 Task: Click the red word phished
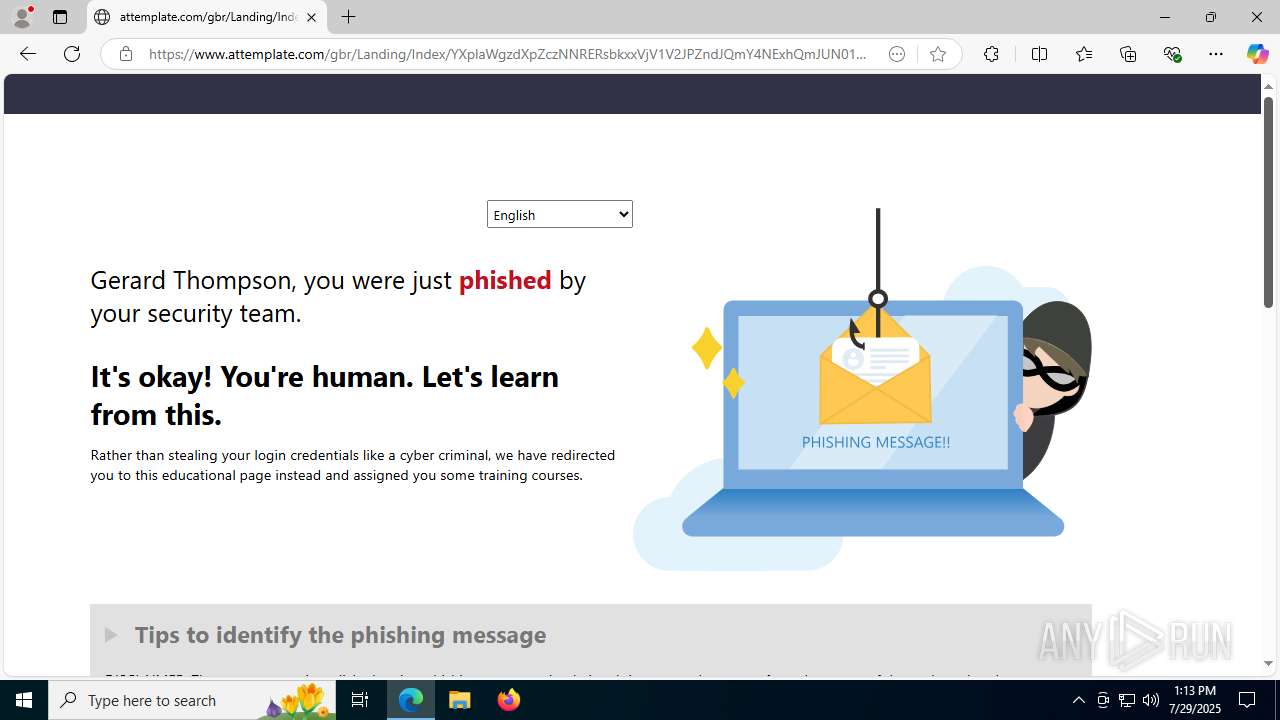[505, 280]
